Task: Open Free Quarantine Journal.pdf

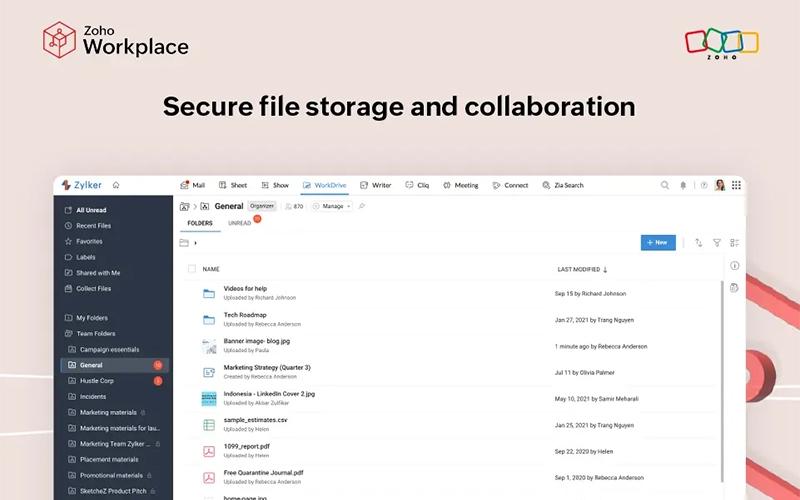Action: tap(263, 473)
